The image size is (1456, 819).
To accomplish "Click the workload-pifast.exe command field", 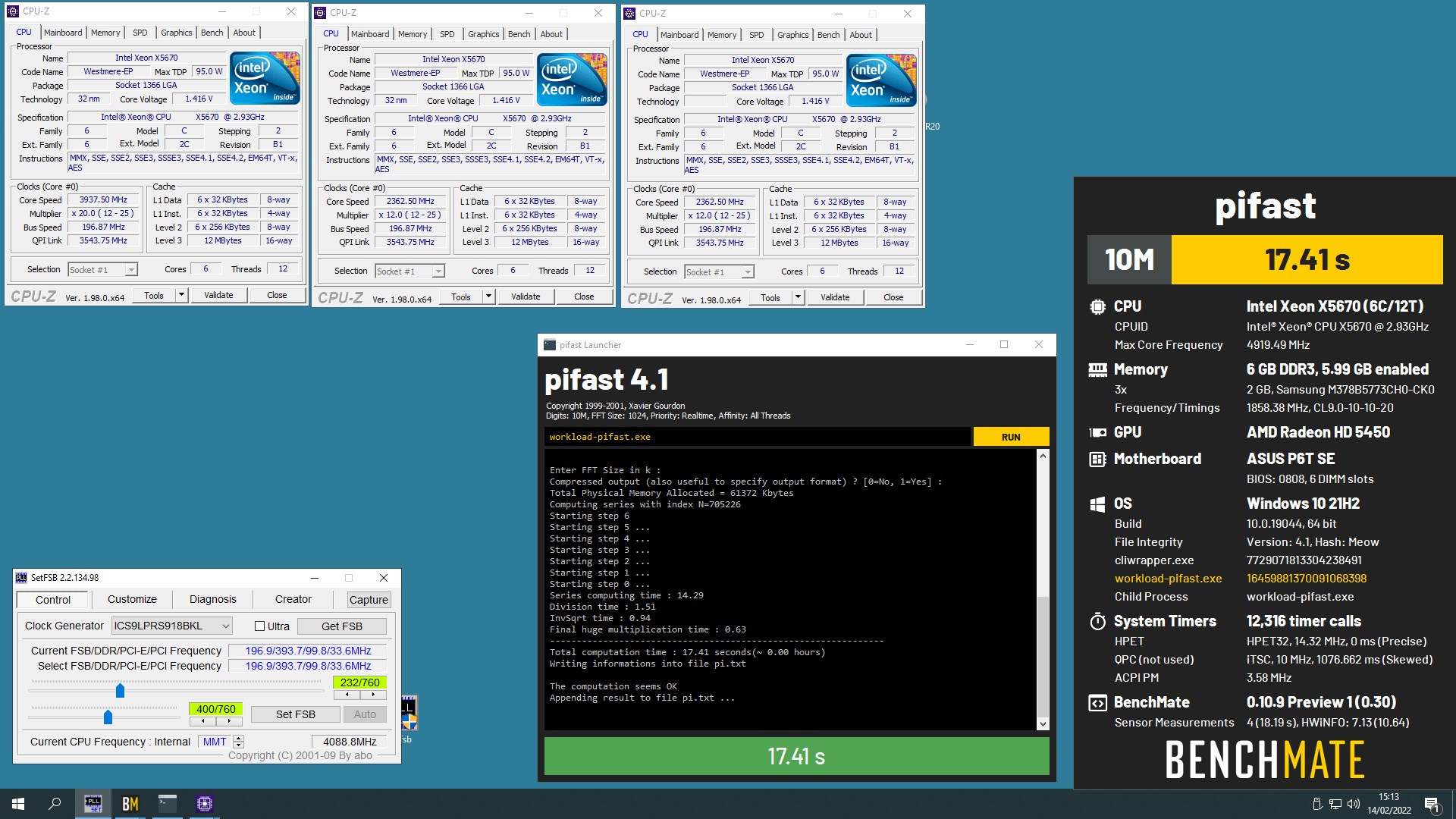I will (x=757, y=437).
